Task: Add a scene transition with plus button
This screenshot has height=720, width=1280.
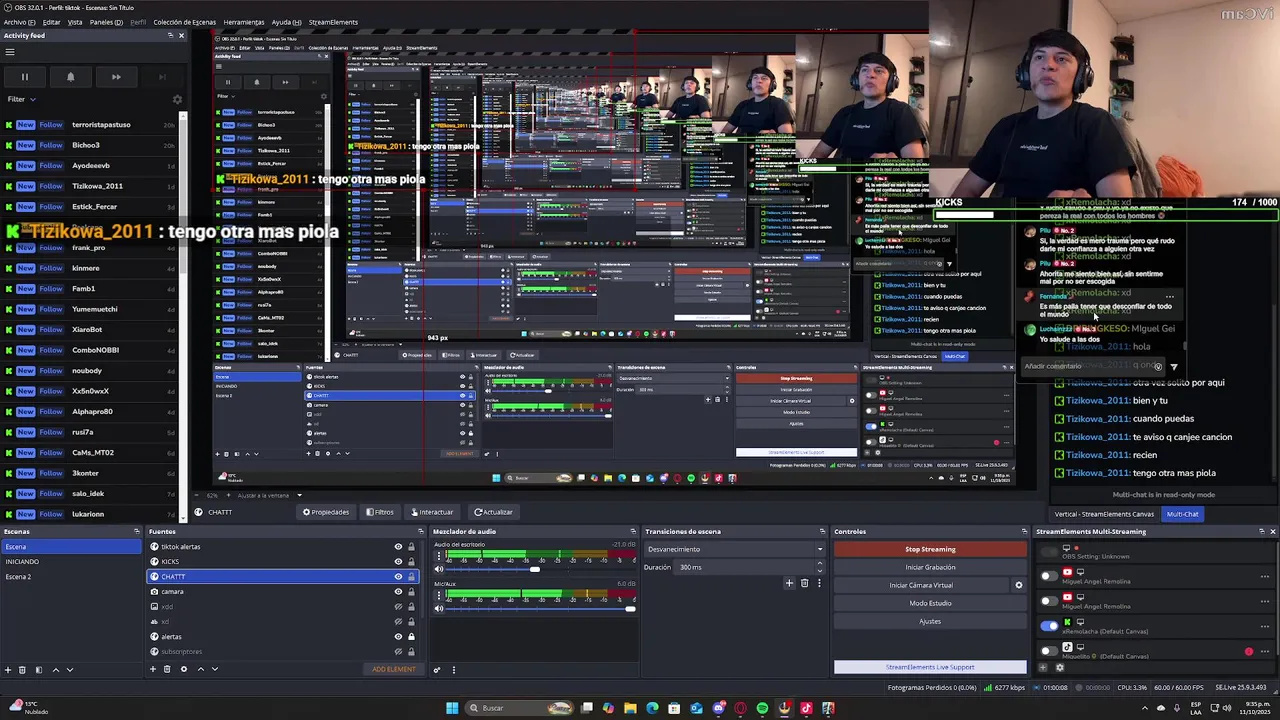Action: click(x=789, y=583)
